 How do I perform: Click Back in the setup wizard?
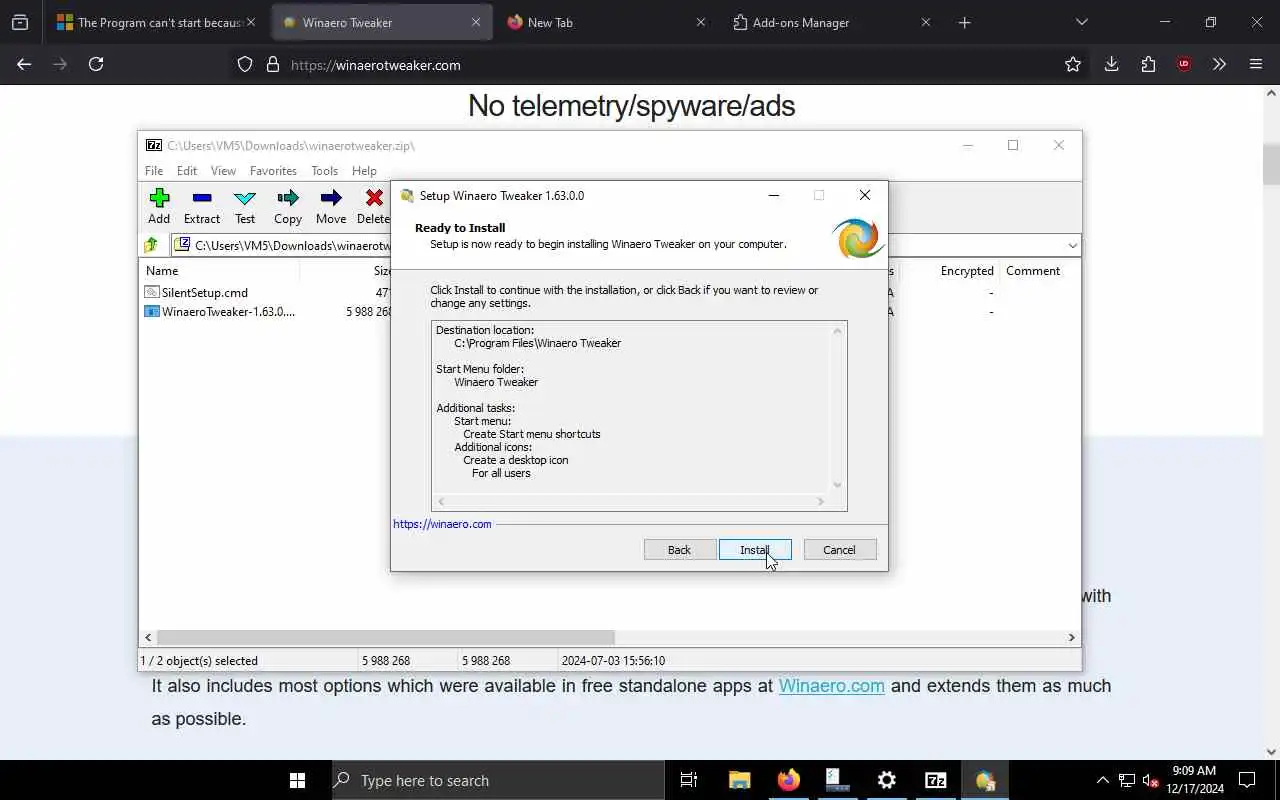pos(679,550)
